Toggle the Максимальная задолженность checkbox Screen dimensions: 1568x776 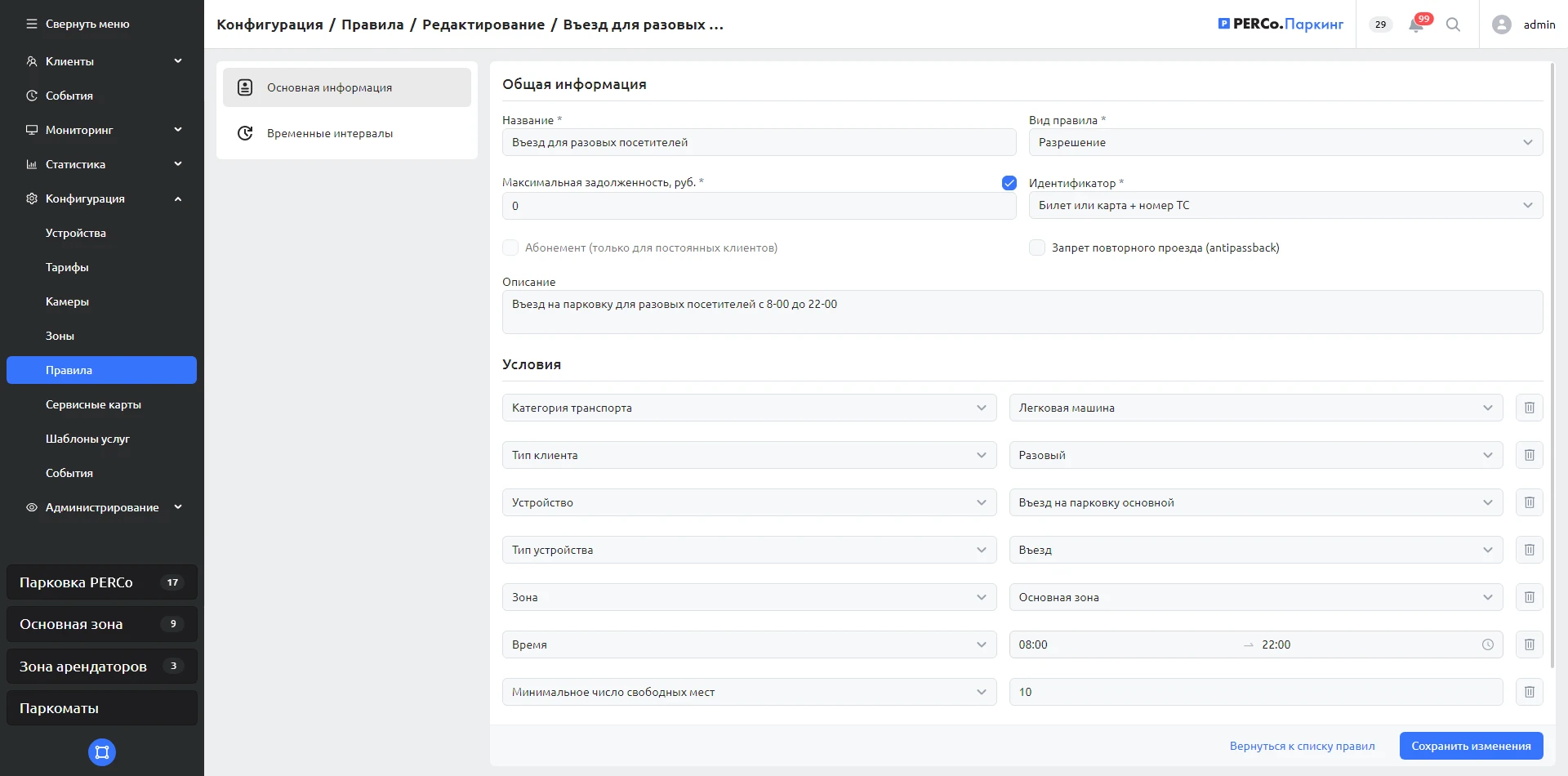tap(1009, 183)
